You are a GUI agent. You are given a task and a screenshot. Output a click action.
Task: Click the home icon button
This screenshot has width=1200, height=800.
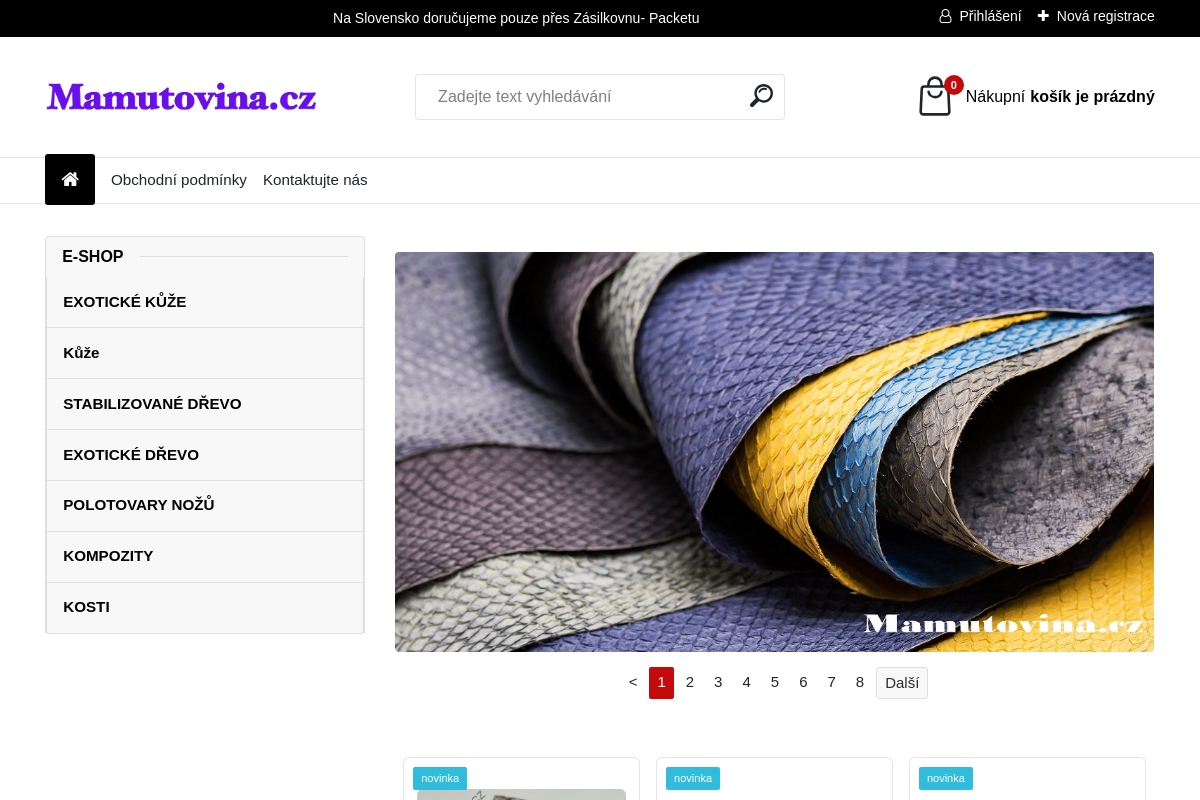[x=70, y=180]
